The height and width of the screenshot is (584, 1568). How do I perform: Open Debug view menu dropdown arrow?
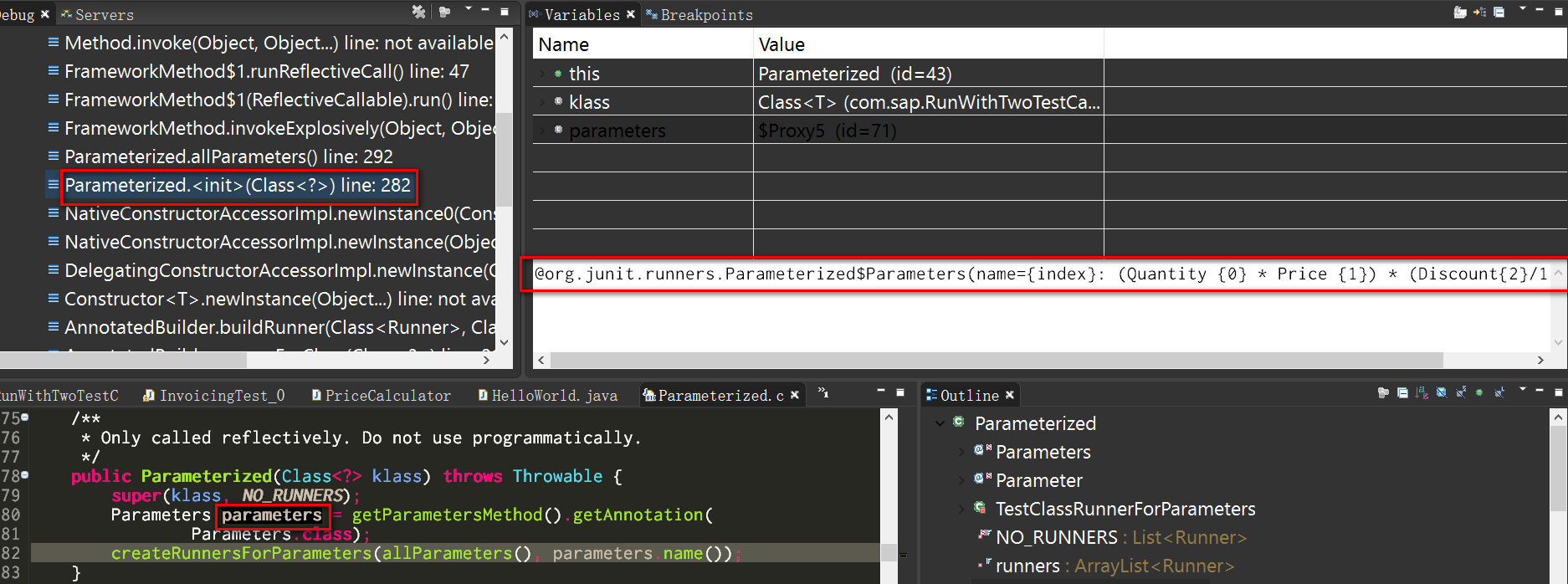click(468, 10)
